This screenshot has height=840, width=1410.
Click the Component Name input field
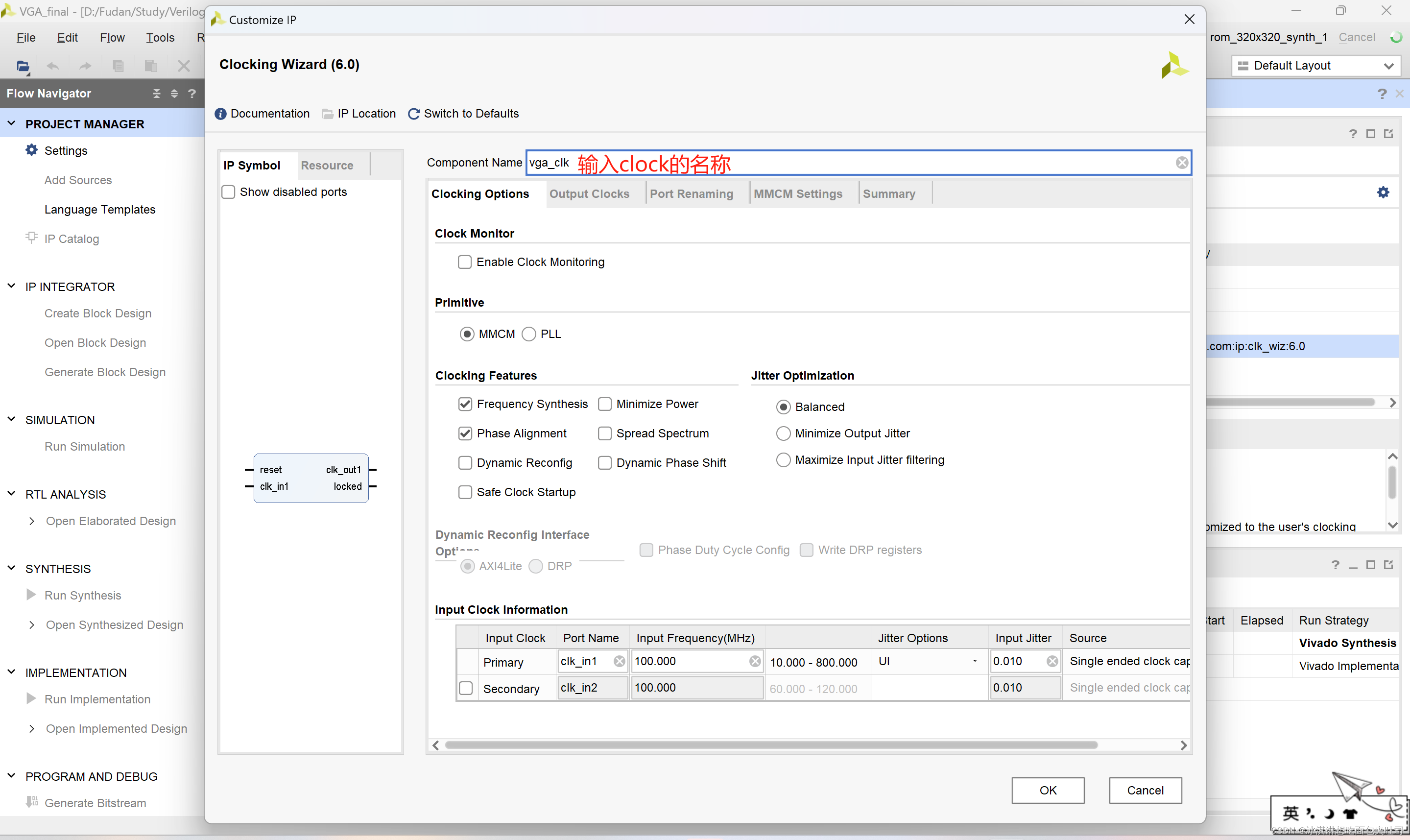859,163
